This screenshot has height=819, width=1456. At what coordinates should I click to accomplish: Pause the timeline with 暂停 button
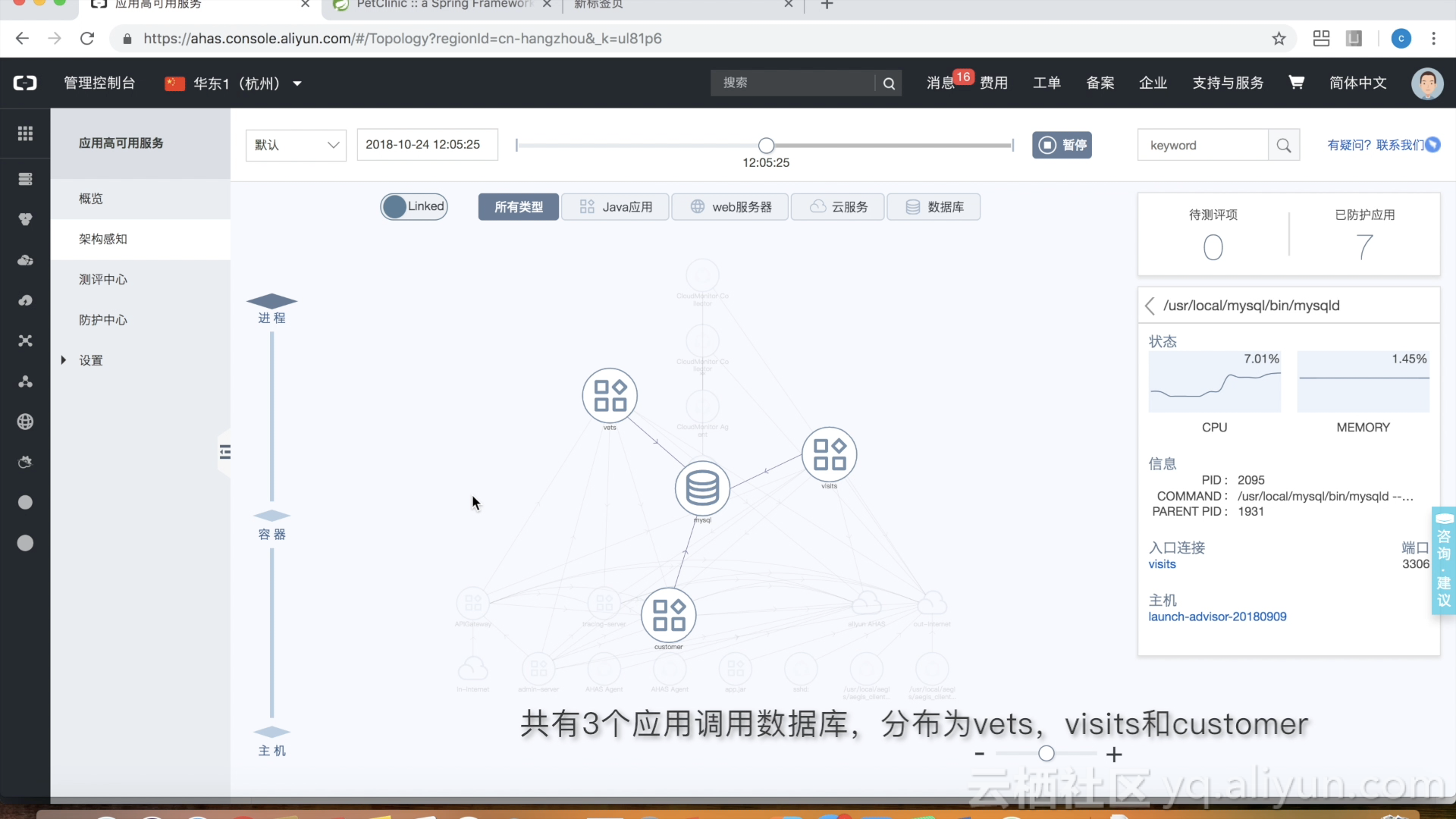click(1061, 145)
